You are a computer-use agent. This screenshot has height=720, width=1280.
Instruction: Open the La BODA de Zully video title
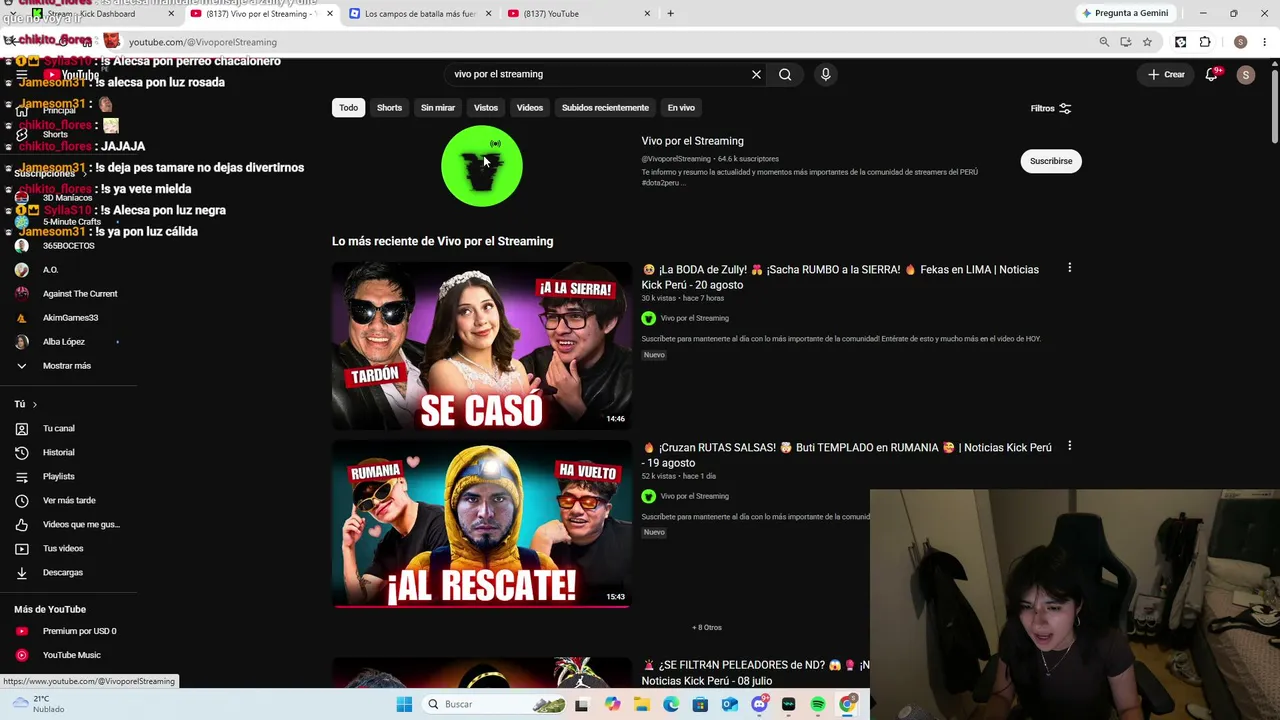point(840,277)
